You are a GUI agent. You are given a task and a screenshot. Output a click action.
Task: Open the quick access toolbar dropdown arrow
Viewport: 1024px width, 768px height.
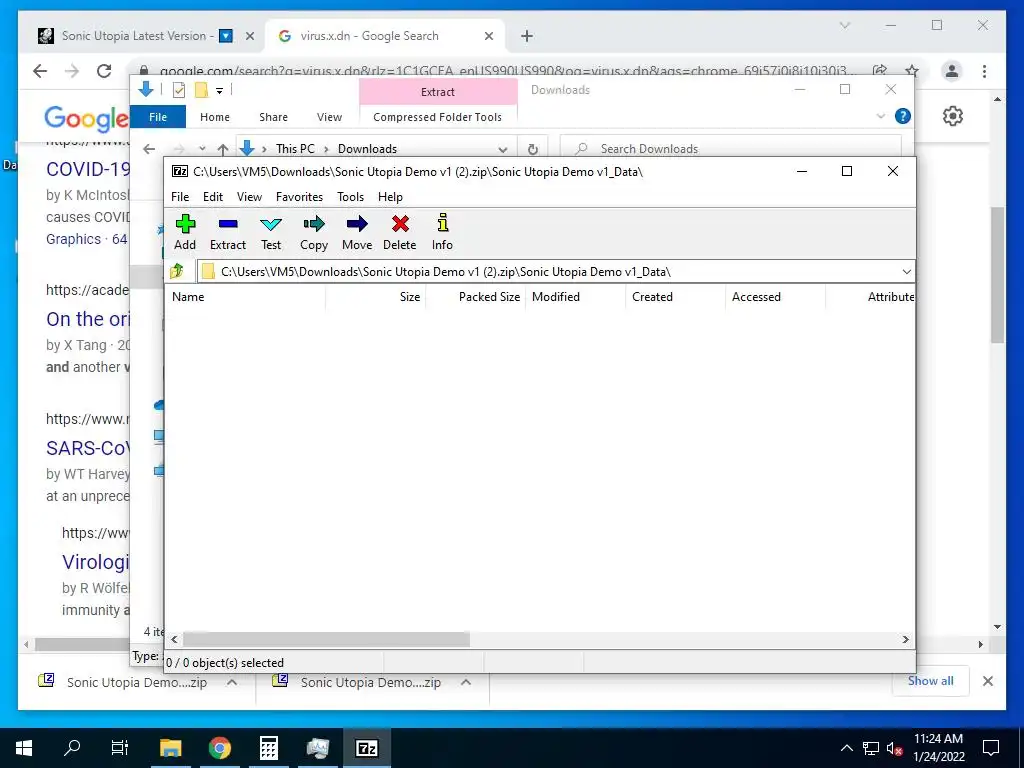[219, 91]
